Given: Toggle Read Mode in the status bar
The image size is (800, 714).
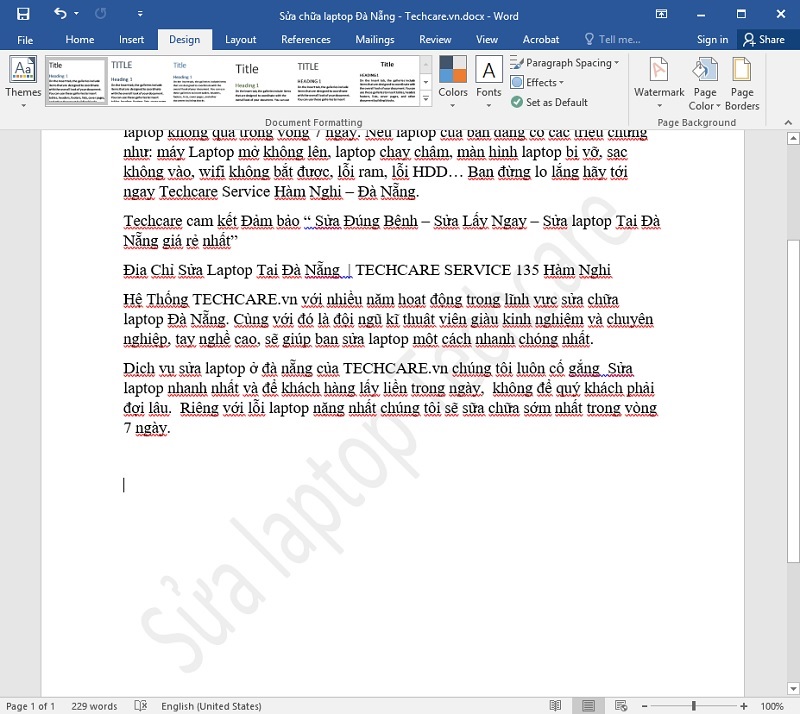Looking at the screenshot, I should 555,705.
